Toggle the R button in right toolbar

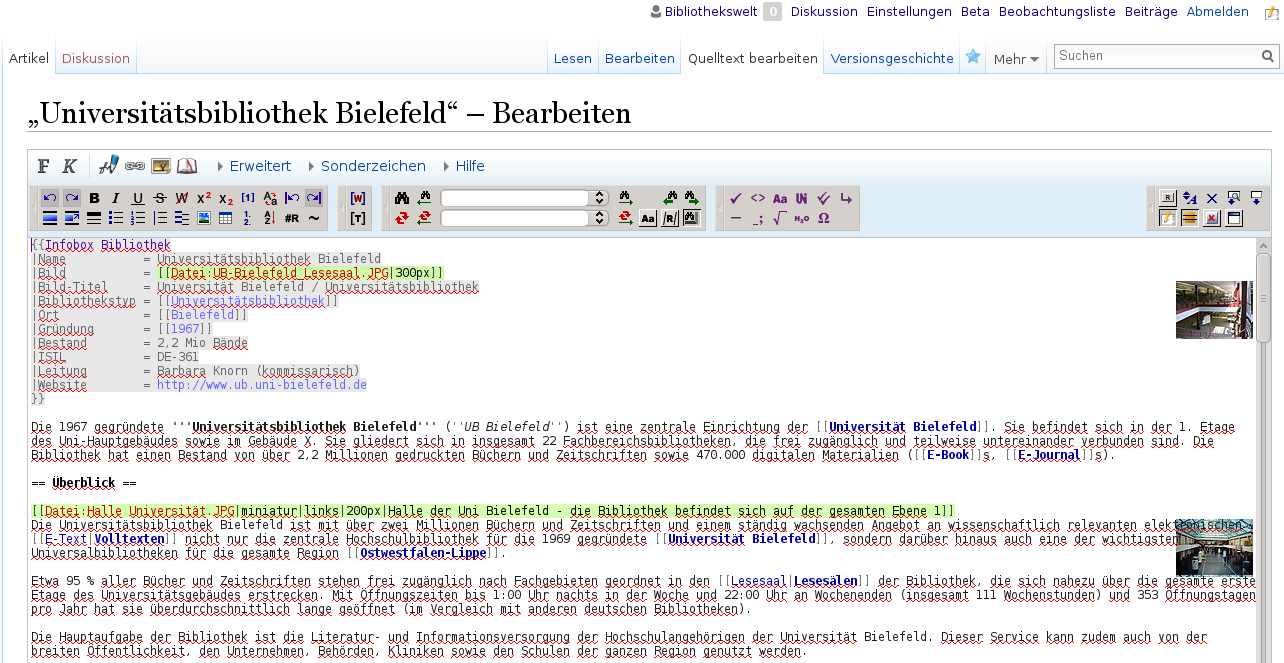pos(1168,198)
